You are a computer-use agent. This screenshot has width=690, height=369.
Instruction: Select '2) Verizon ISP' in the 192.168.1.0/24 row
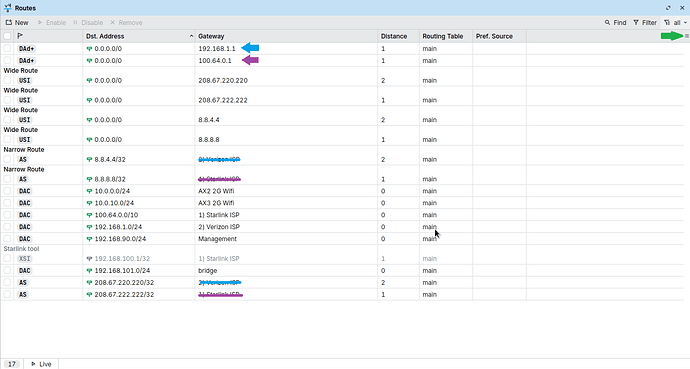(x=219, y=227)
